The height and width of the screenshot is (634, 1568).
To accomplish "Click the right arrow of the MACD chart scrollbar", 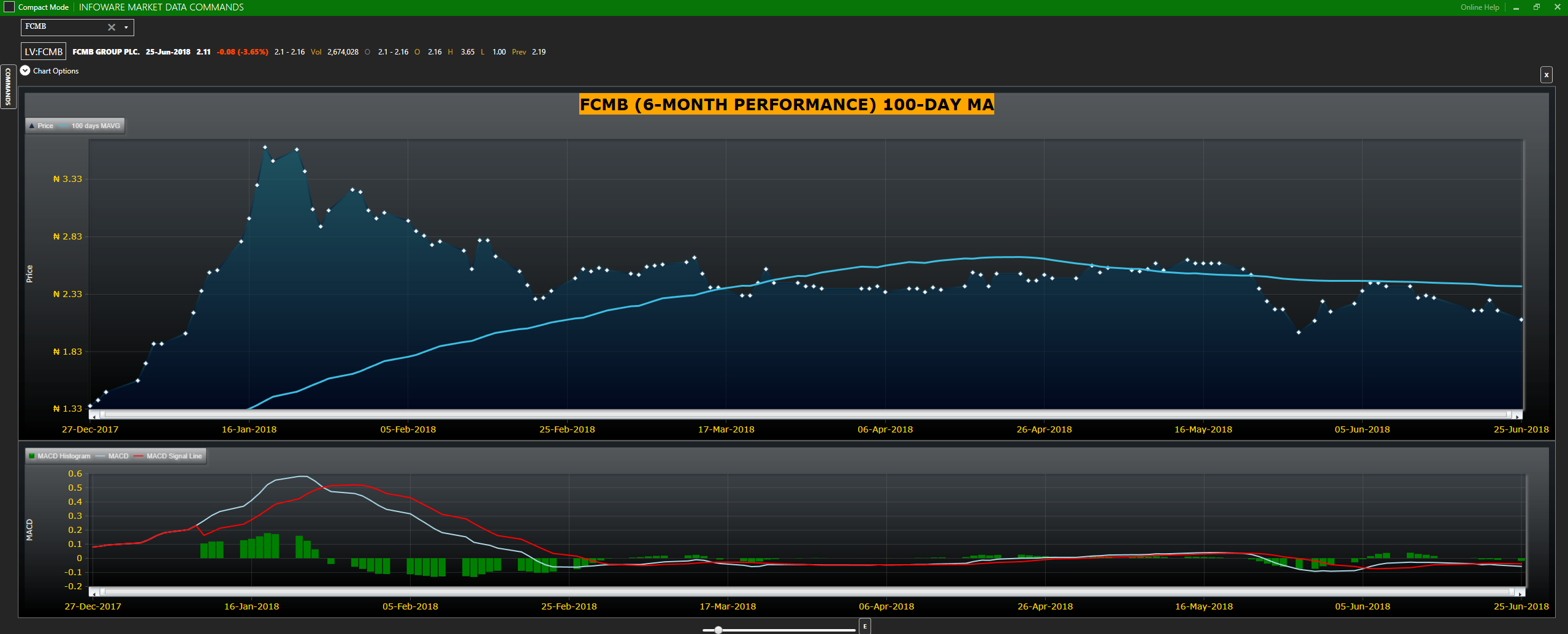I will pyautogui.click(x=1520, y=592).
